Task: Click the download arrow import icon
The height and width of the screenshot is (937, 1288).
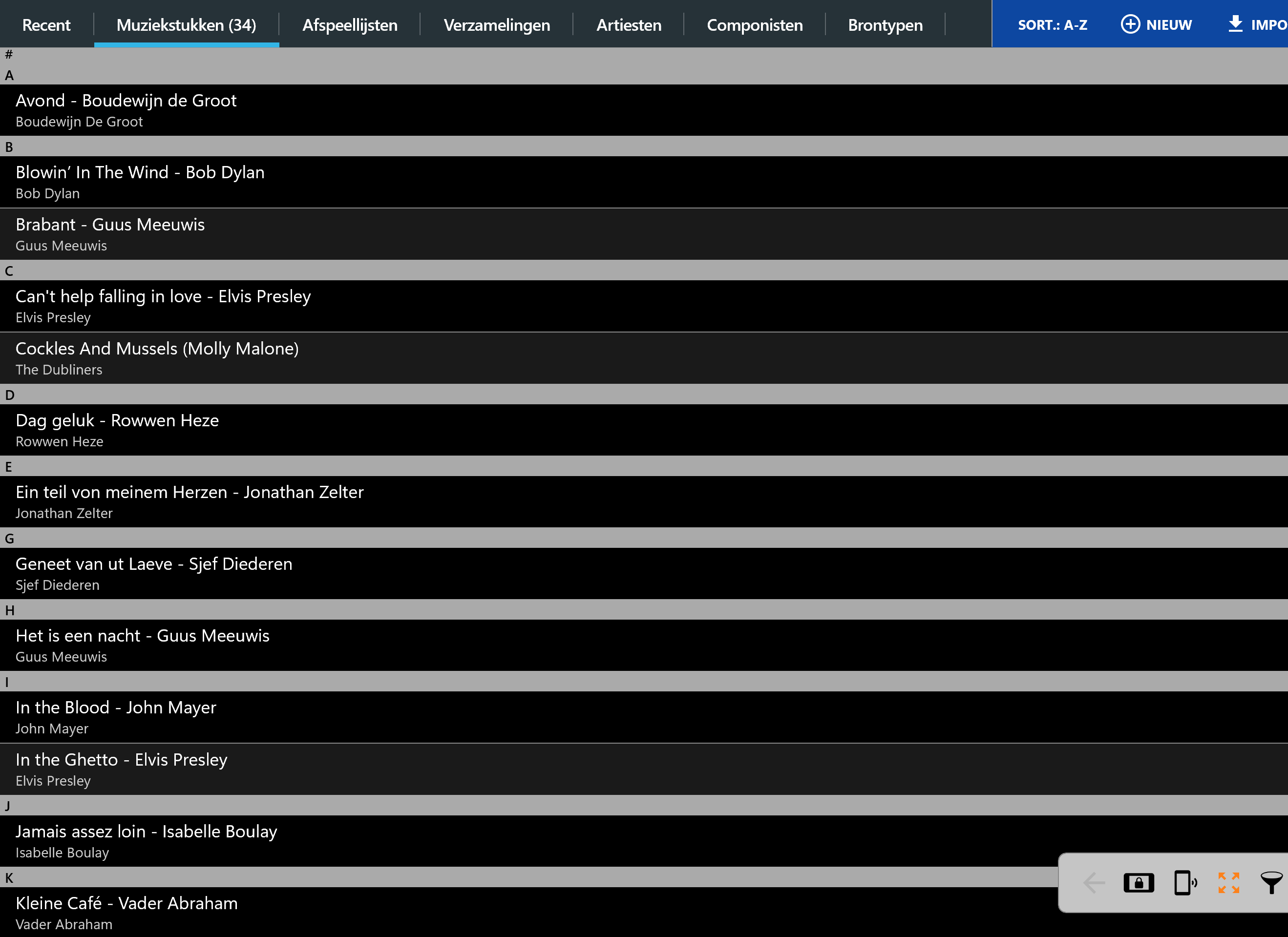Action: pos(1235,24)
